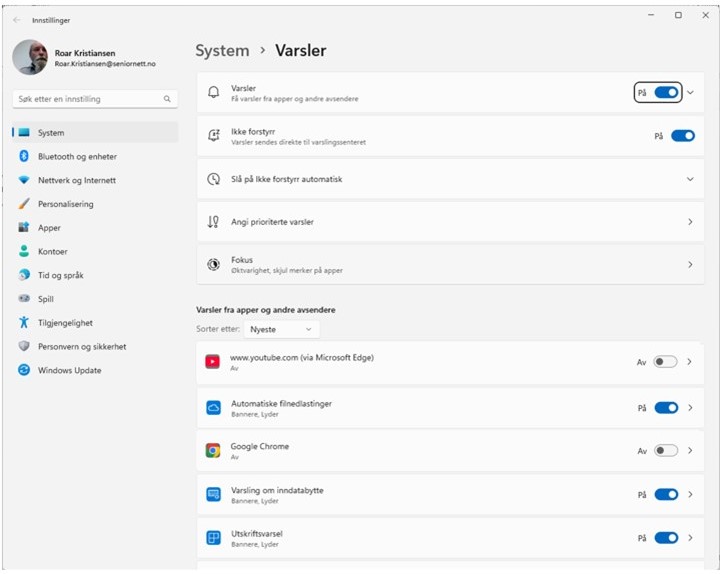Enable notifications for Google Chrome
This screenshot has width=723, height=574.
pyautogui.click(x=665, y=451)
